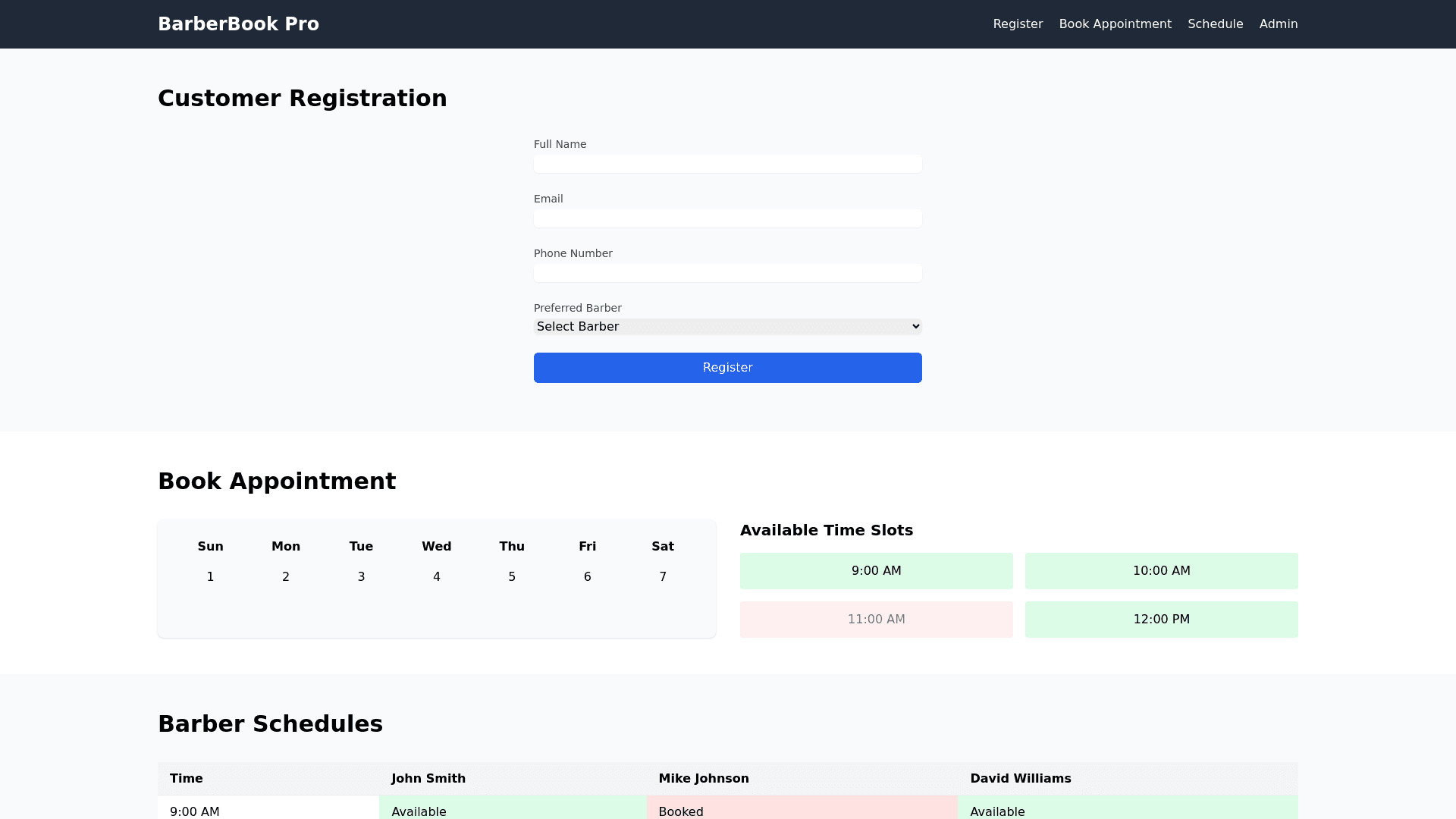This screenshot has width=1456, height=819.
Task: Click John Smith's Available 9:00 AM cell
Action: pyautogui.click(x=513, y=809)
